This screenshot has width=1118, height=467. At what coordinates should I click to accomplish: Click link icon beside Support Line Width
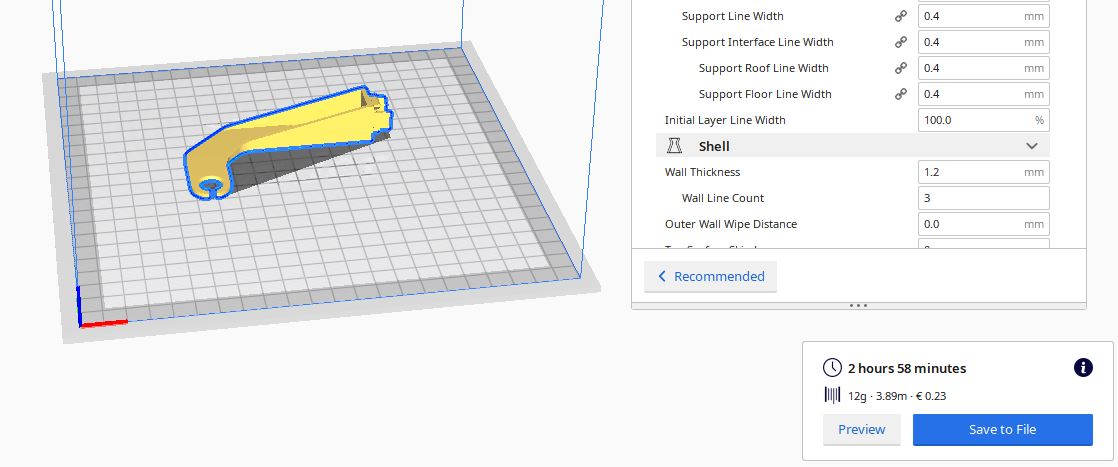[x=901, y=16]
